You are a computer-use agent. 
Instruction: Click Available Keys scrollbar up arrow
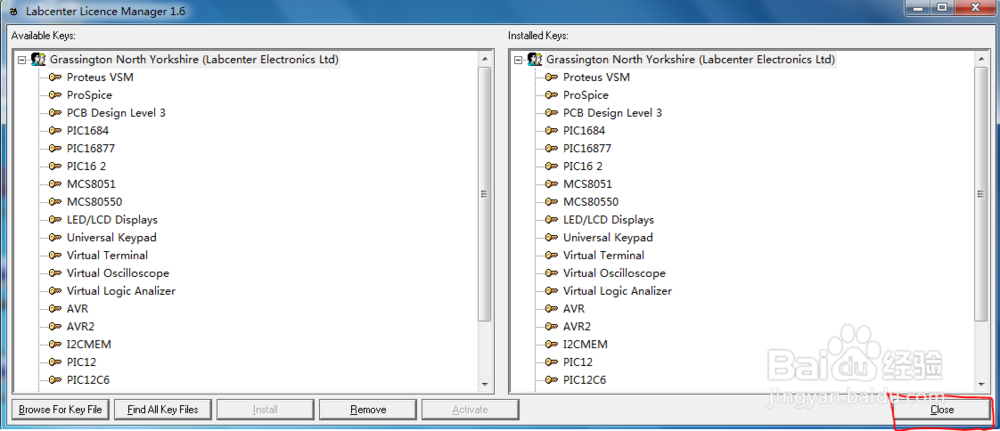(485, 59)
